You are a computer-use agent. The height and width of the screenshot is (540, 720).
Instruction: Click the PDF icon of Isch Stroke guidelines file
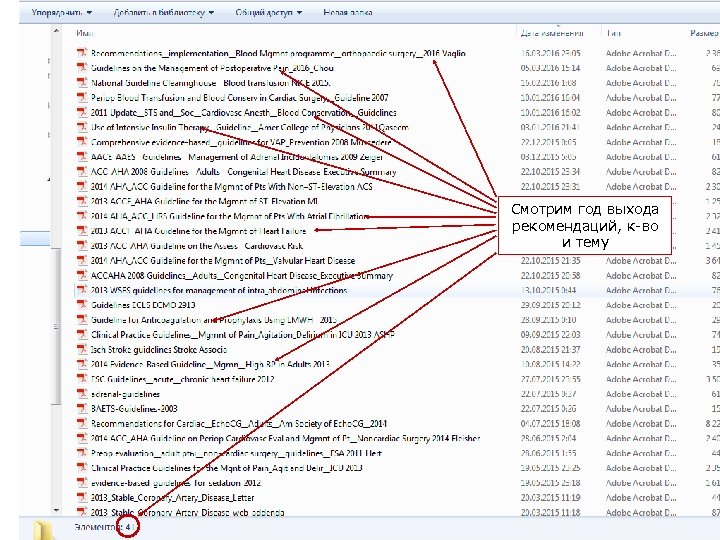point(82,349)
